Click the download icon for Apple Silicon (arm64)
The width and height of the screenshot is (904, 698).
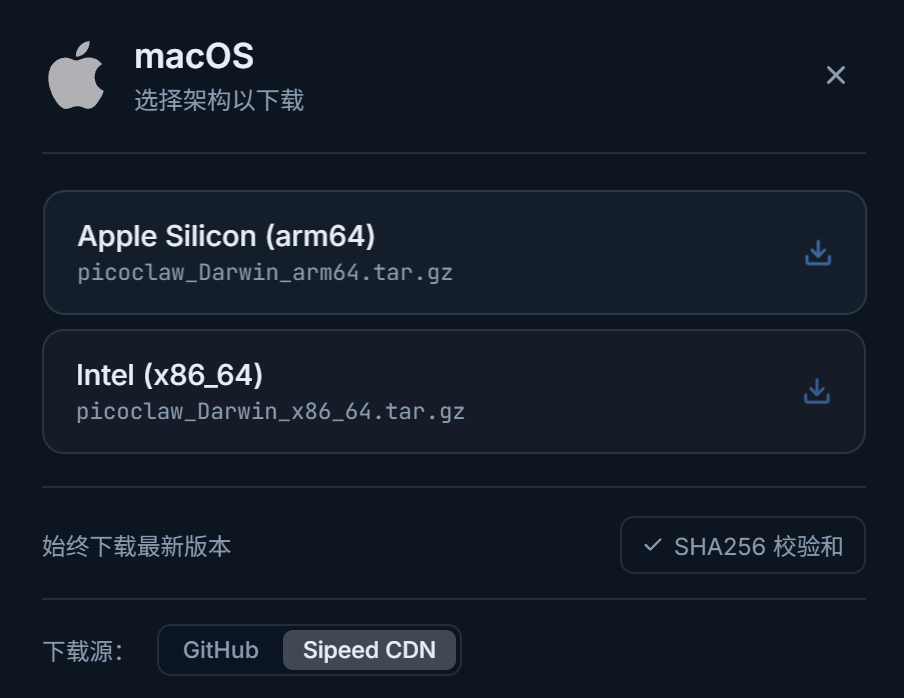818,254
